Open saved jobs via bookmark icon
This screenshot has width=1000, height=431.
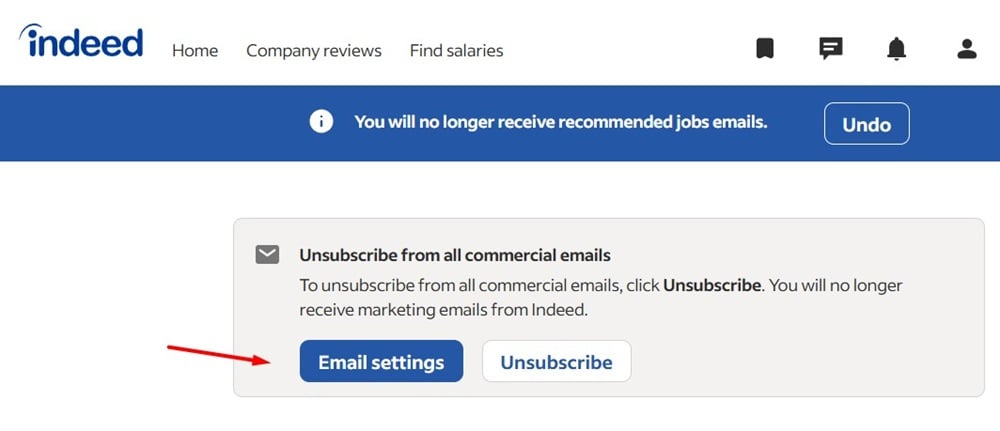point(765,48)
